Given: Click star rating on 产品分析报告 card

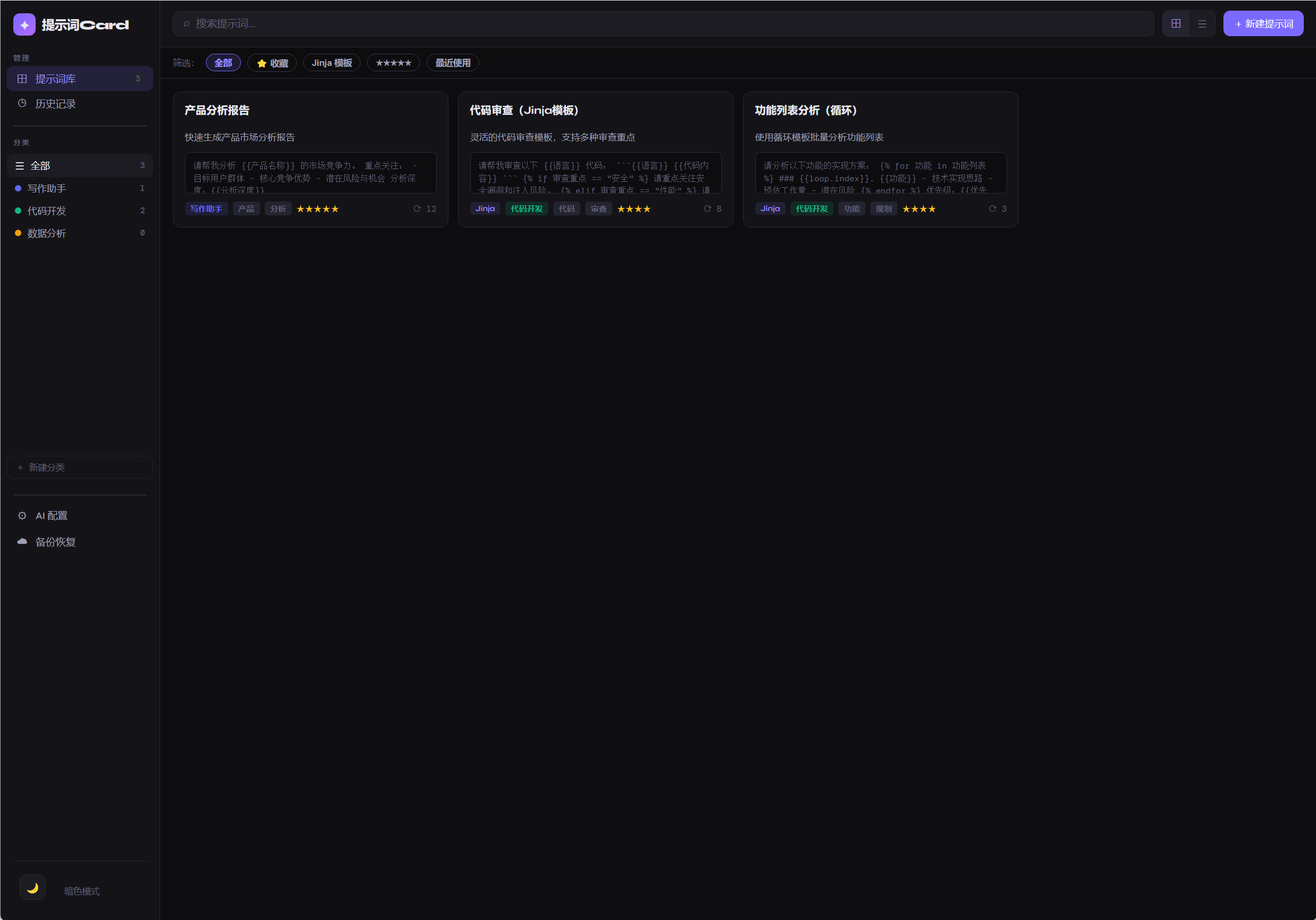Looking at the screenshot, I should [x=318, y=208].
